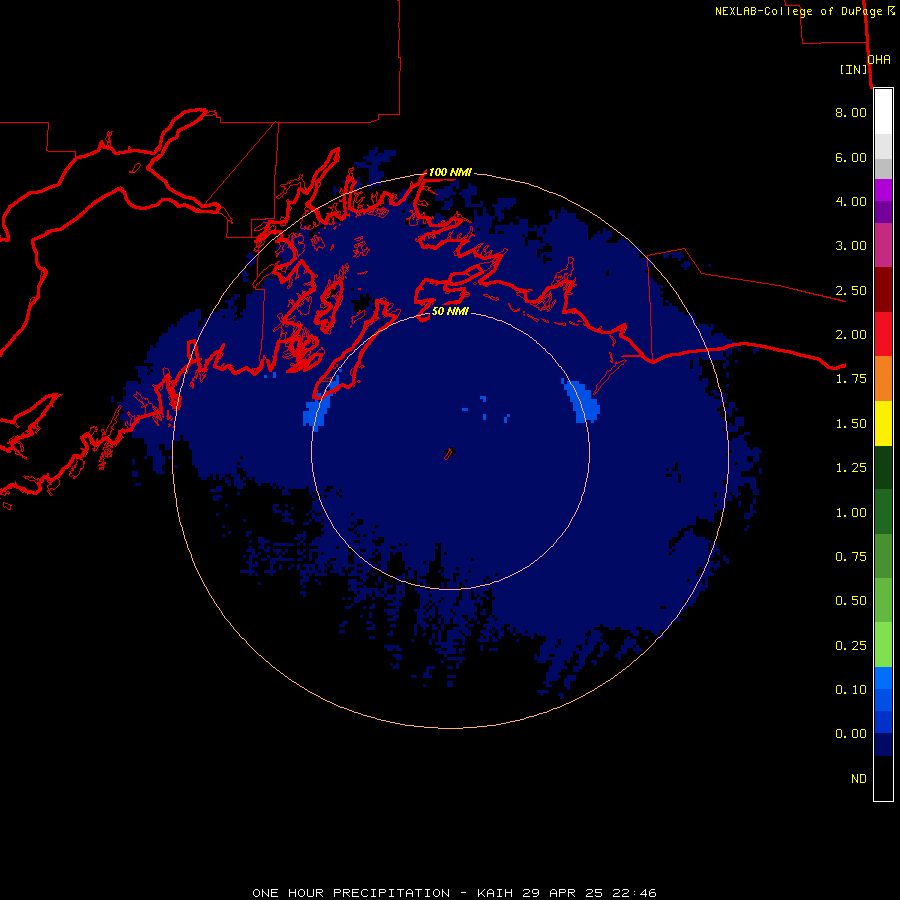Select the 6.00 legend value
This screenshot has width=900, height=900.
(x=851, y=157)
